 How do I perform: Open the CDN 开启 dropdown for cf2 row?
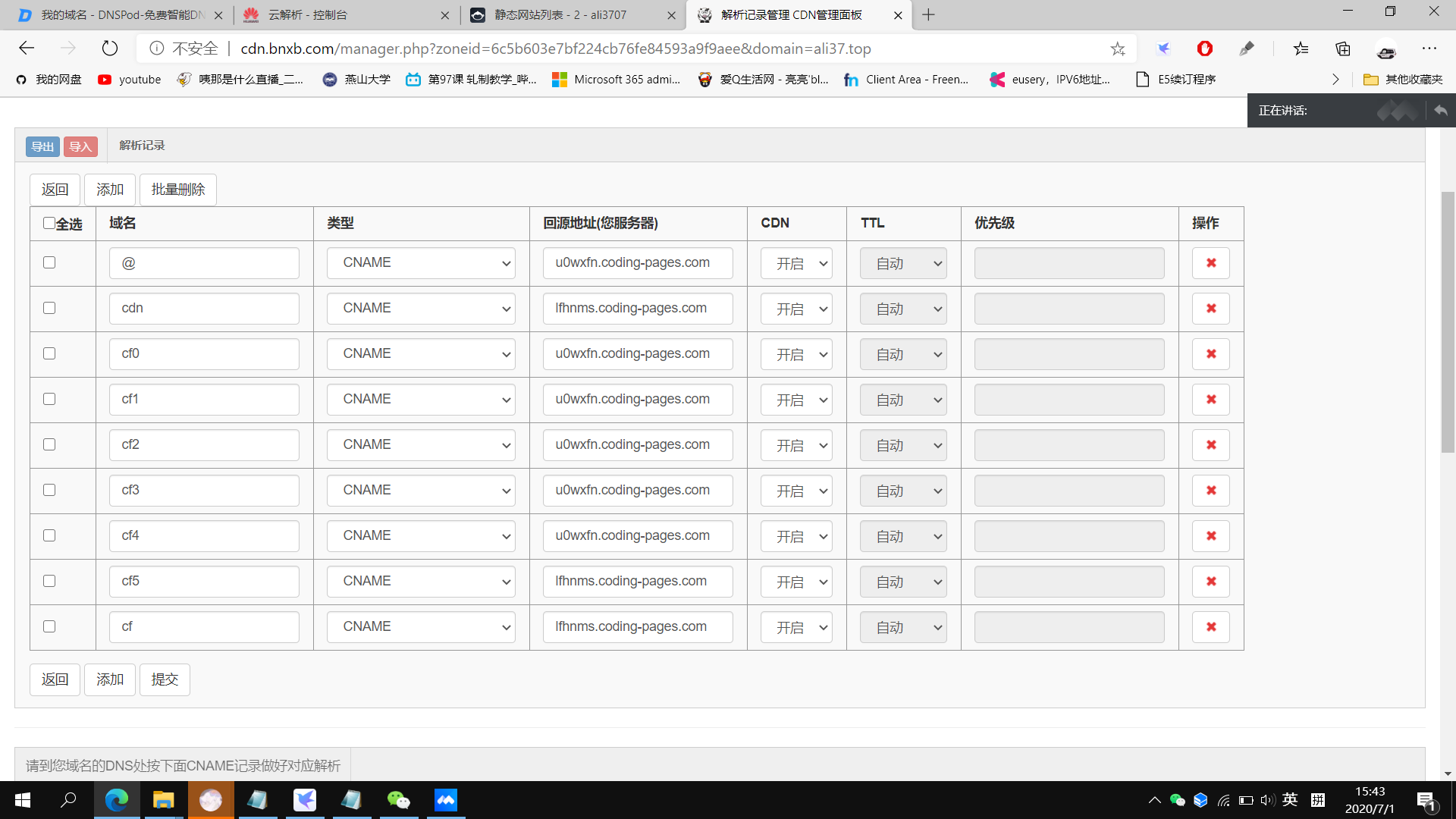796,445
